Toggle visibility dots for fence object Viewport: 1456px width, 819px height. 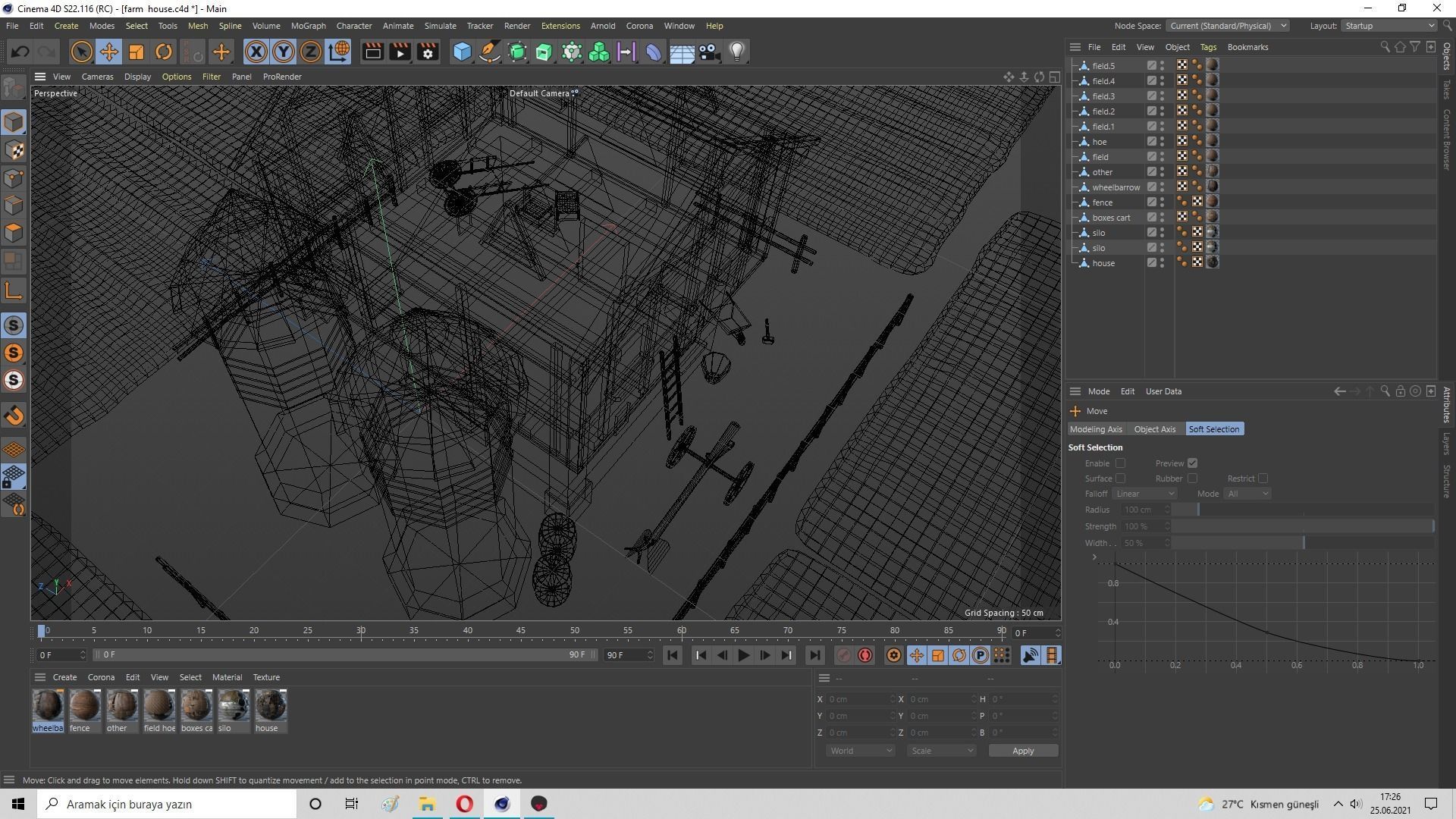coord(1162,202)
